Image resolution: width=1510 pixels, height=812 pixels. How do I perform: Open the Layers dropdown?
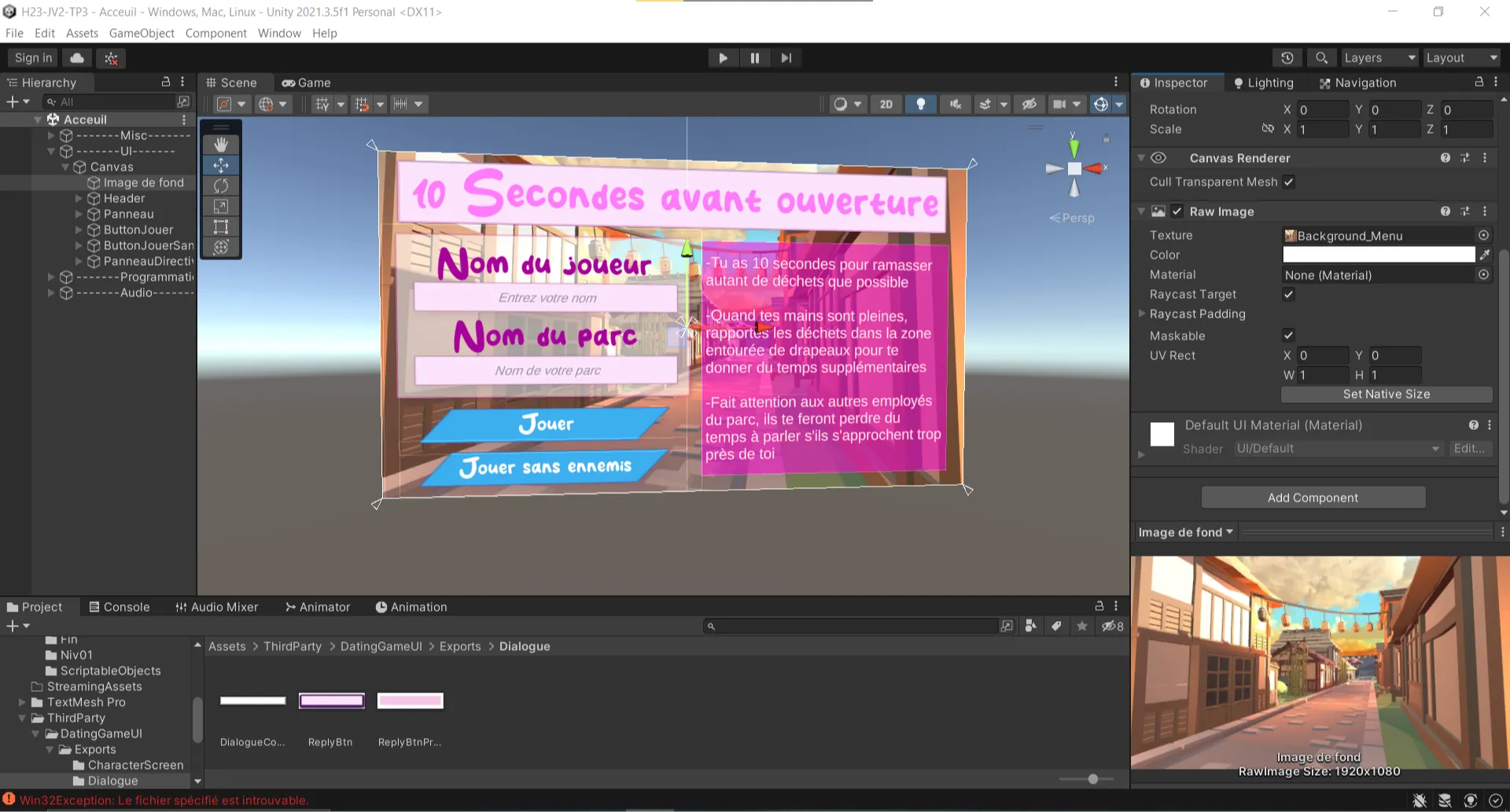coord(1379,57)
